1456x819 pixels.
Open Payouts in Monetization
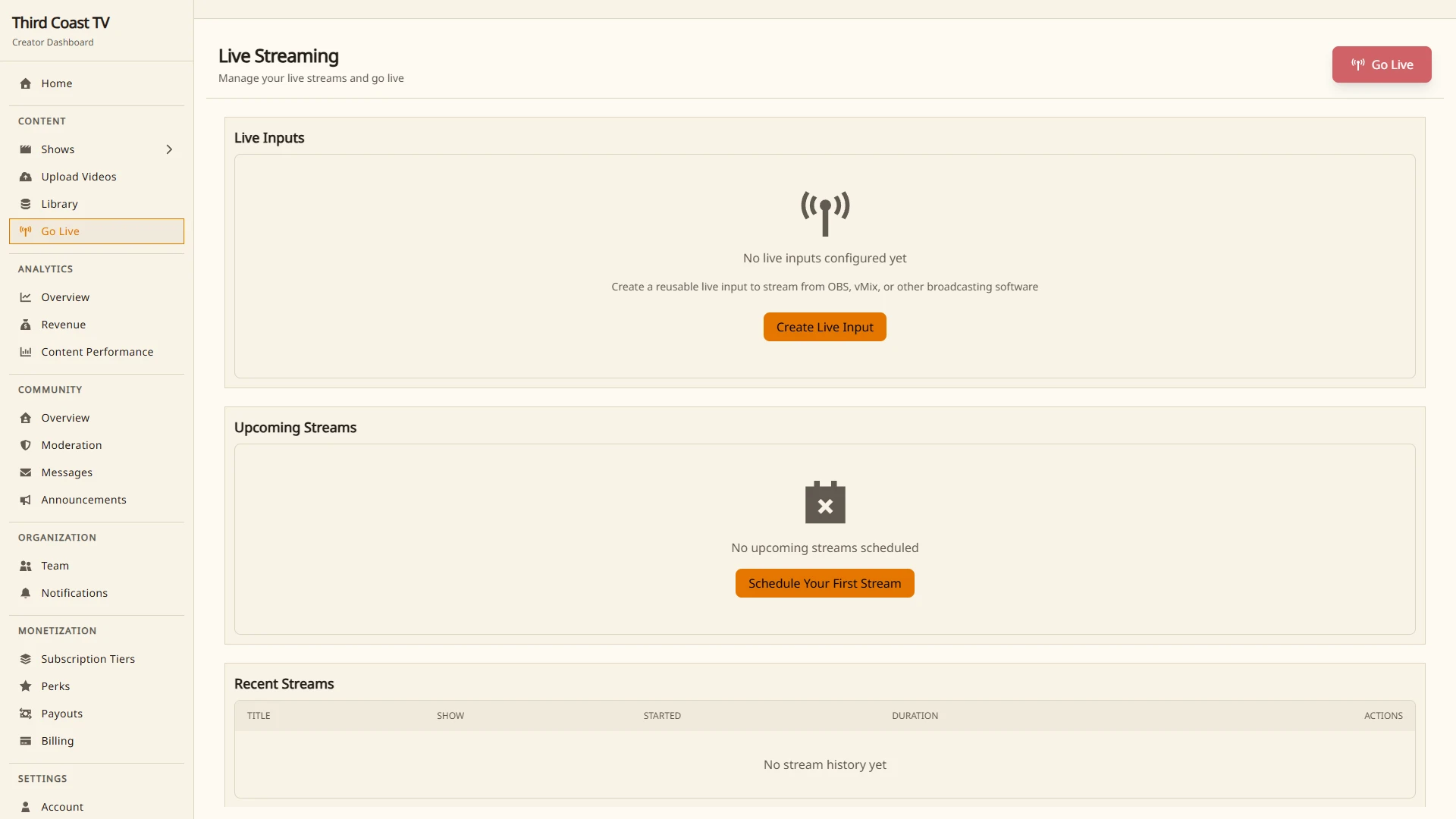(x=96, y=714)
